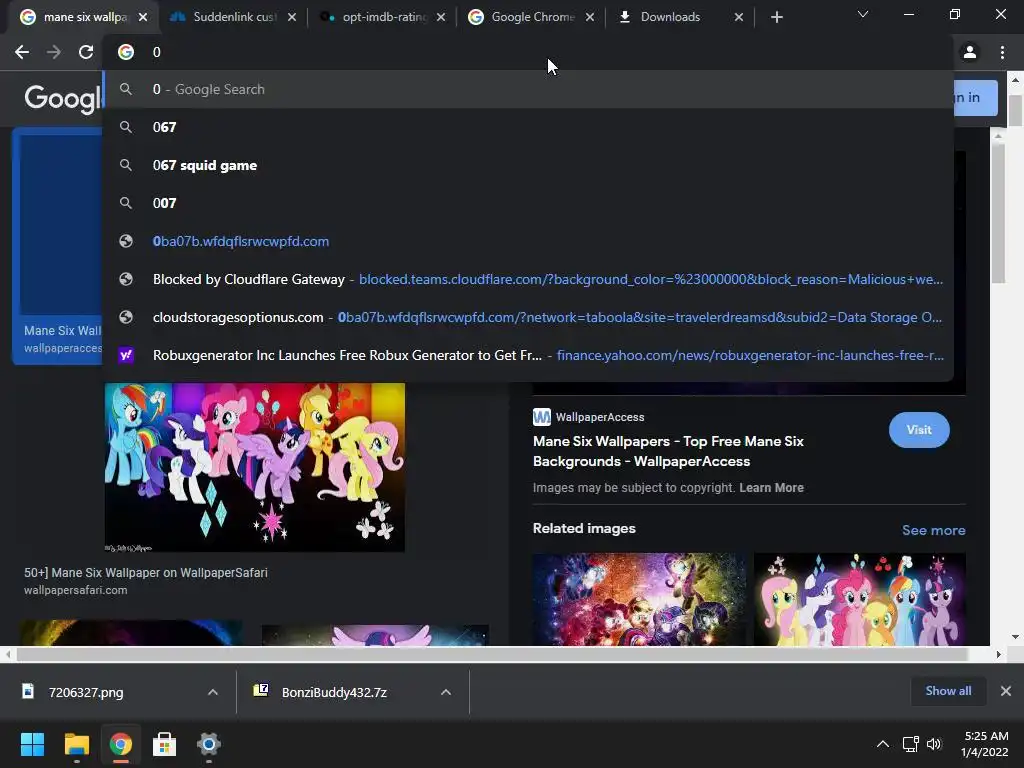Click the side panel vertical scrollbar
This screenshot has width=1024, height=768.
click(x=998, y=214)
